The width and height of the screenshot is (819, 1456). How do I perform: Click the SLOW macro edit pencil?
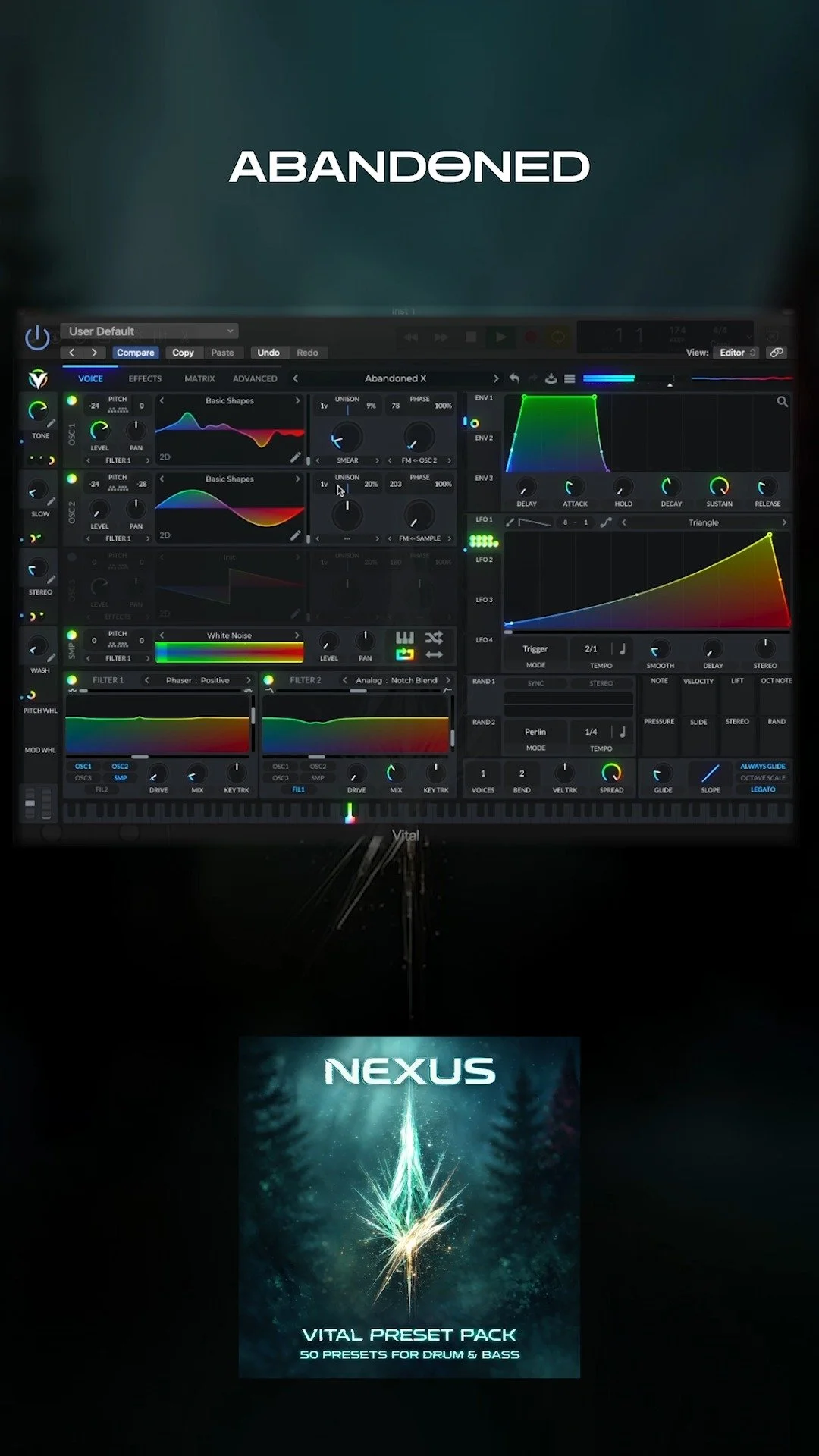click(x=51, y=501)
